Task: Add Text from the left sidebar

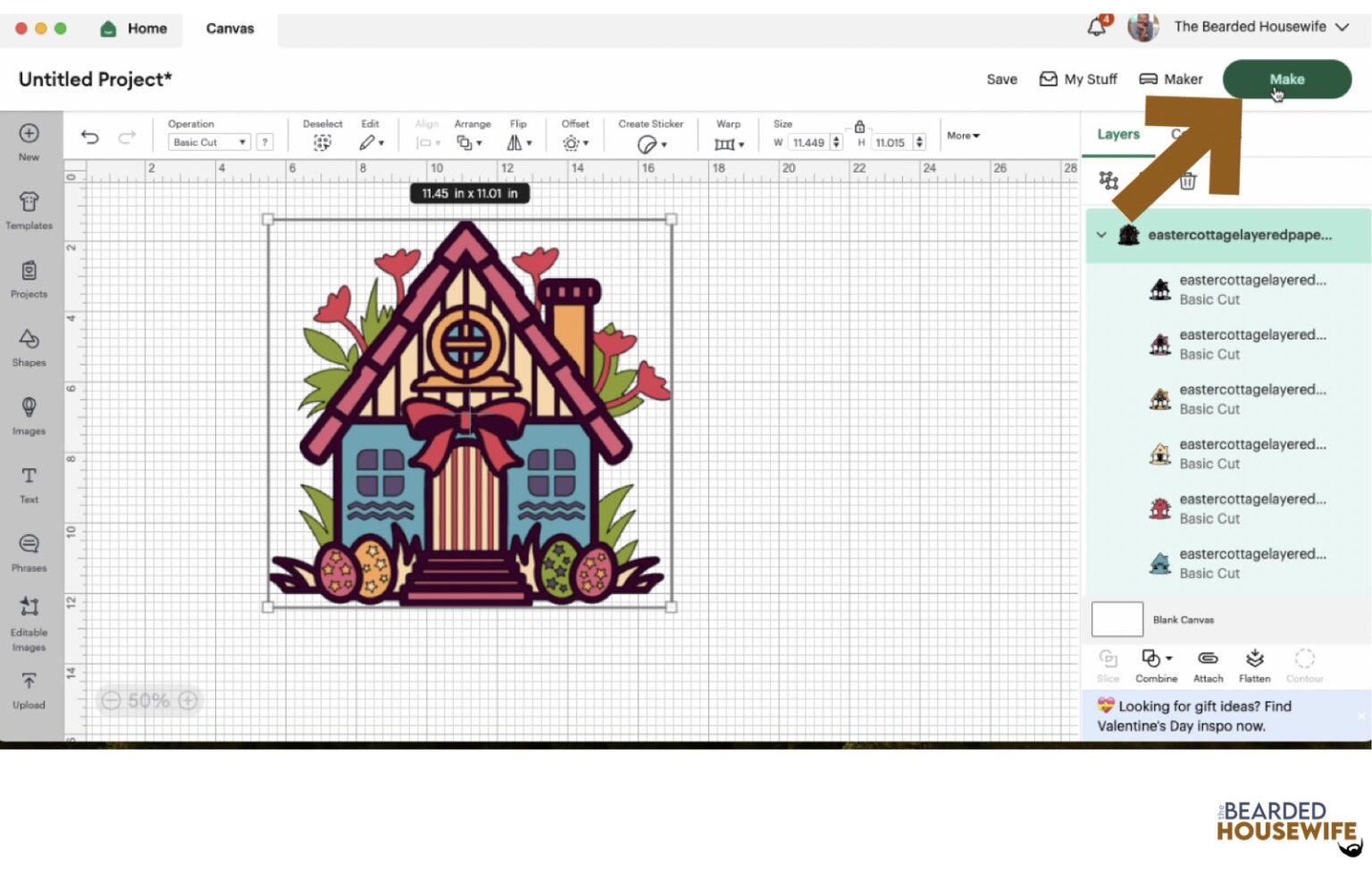Action: coord(29,483)
